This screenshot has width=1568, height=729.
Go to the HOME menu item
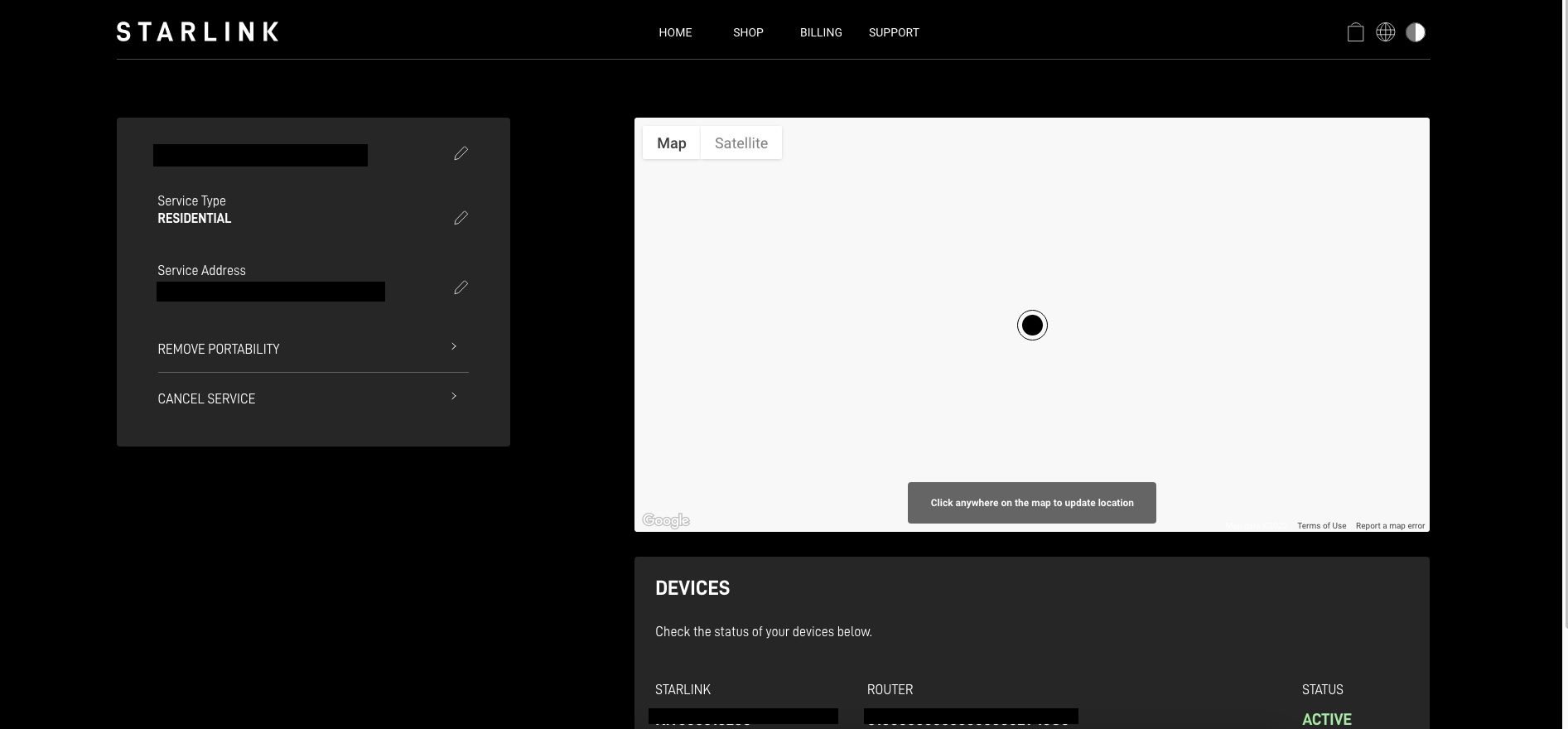[675, 32]
